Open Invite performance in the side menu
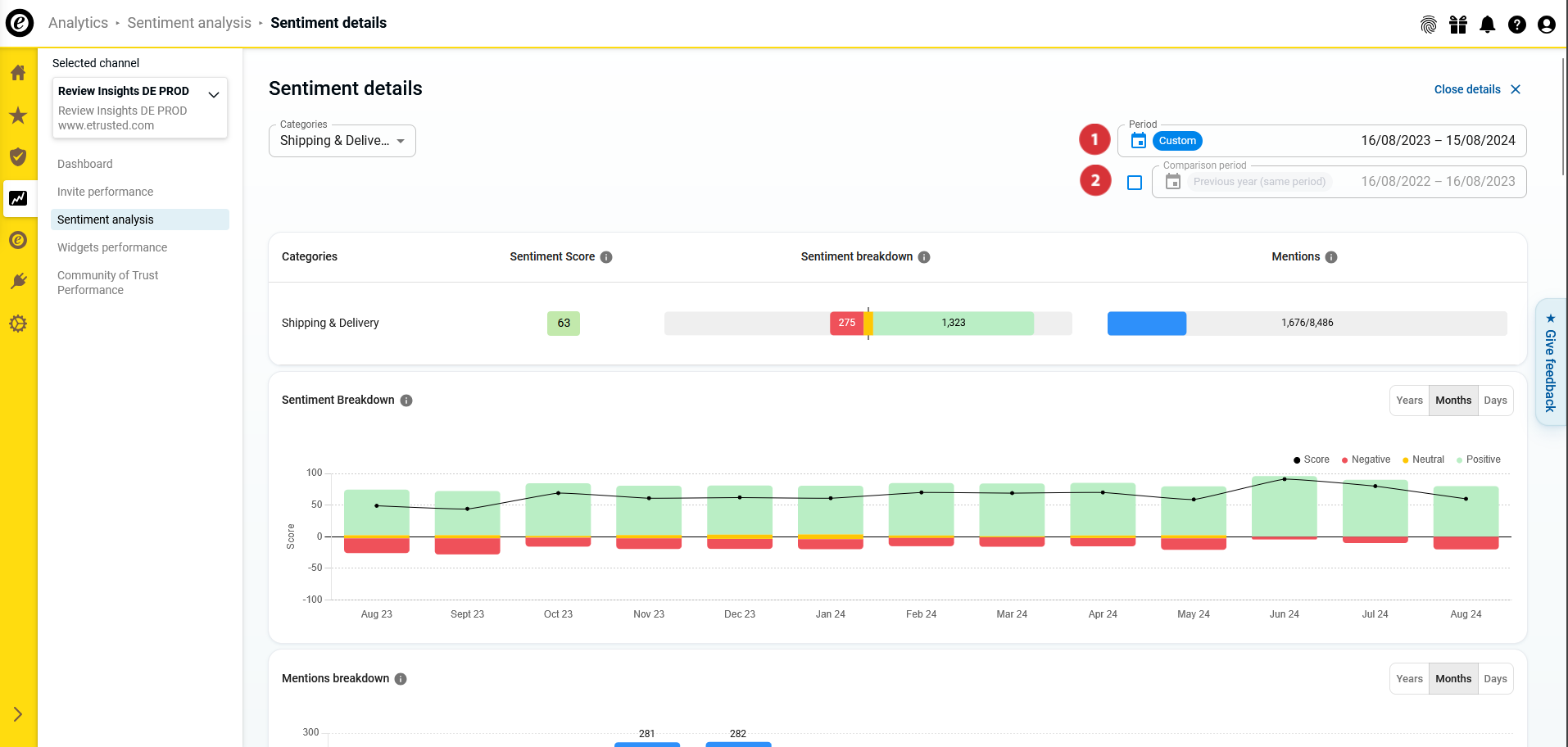The image size is (1568, 747). [x=105, y=192]
